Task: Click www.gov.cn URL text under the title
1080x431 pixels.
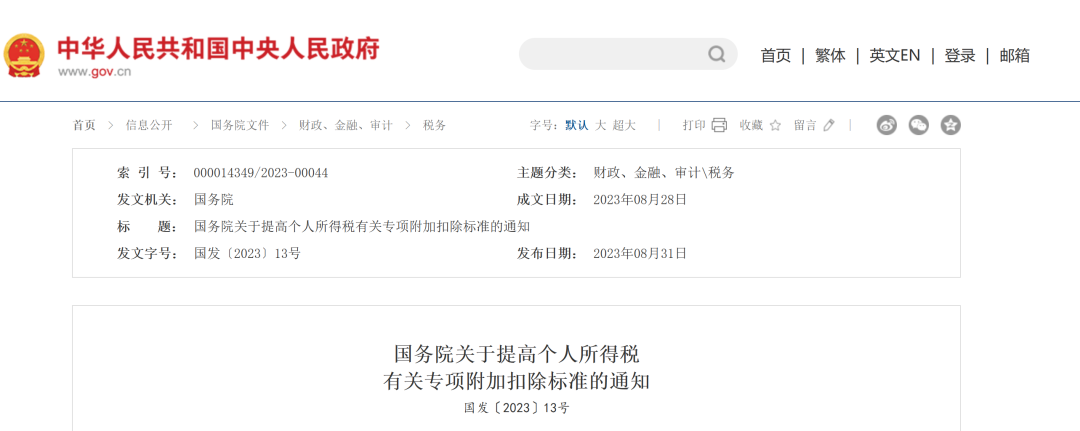Action: [x=94, y=72]
